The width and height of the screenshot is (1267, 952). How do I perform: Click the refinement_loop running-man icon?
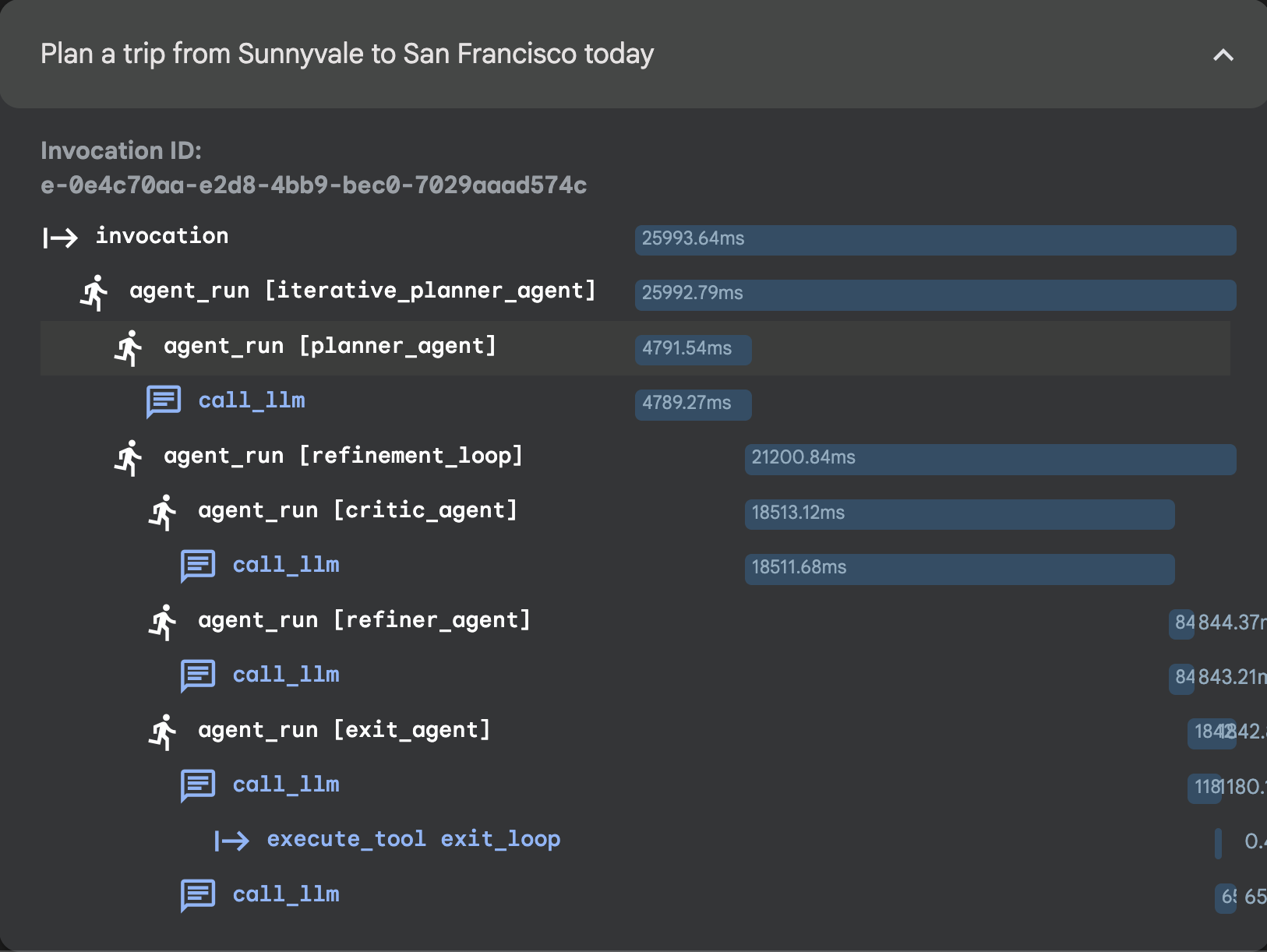[x=129, y=457]
